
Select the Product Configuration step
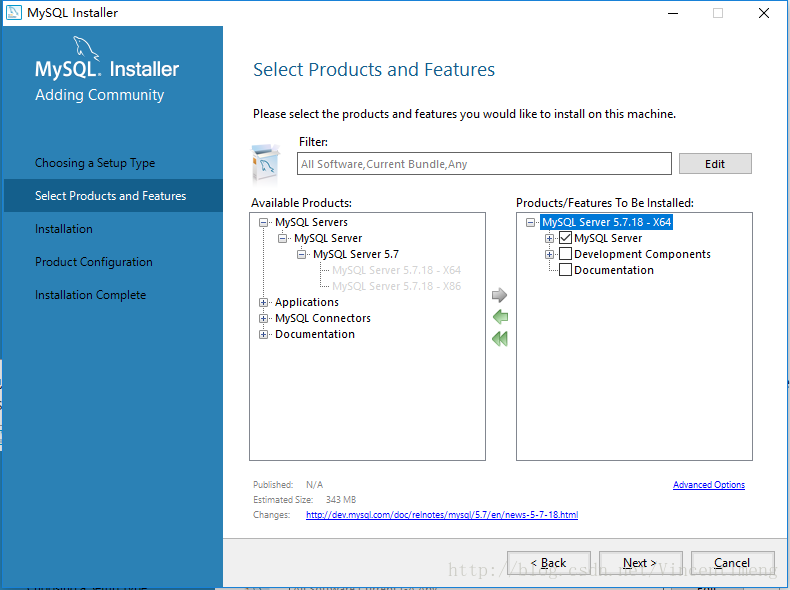click(x=94, y=262)
